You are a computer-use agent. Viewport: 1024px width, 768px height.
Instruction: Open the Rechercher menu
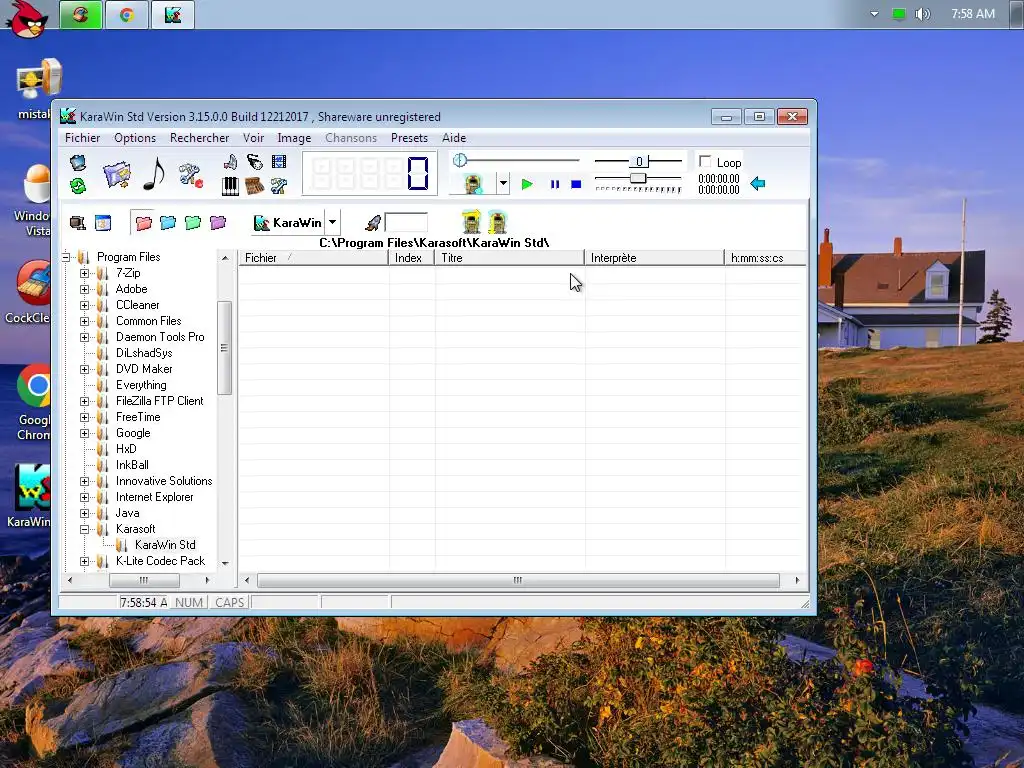[199, 138]
